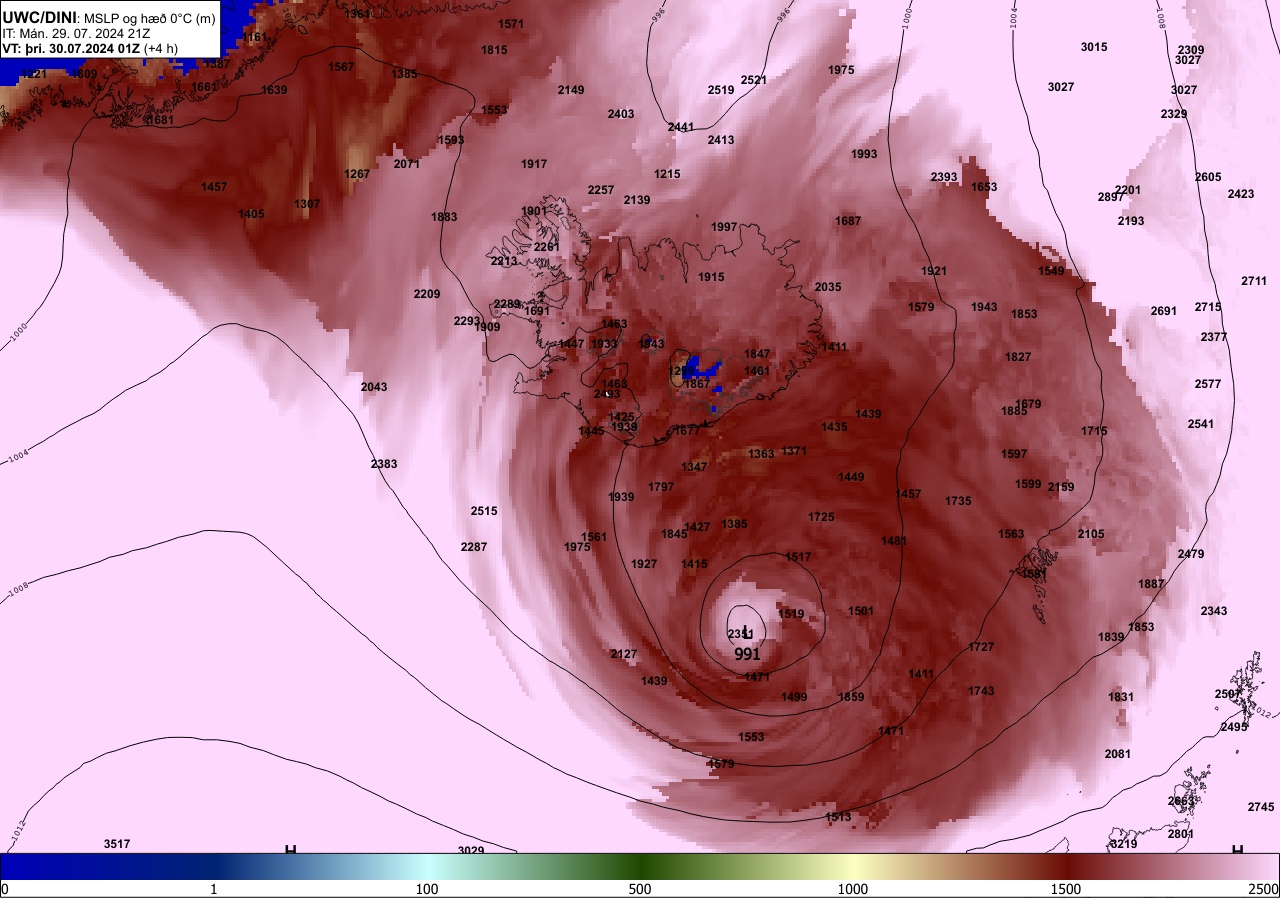Click the 991 low pressure label
Image resolution: width=1280 pixels, height=898 pixels.
coord(747,654)
